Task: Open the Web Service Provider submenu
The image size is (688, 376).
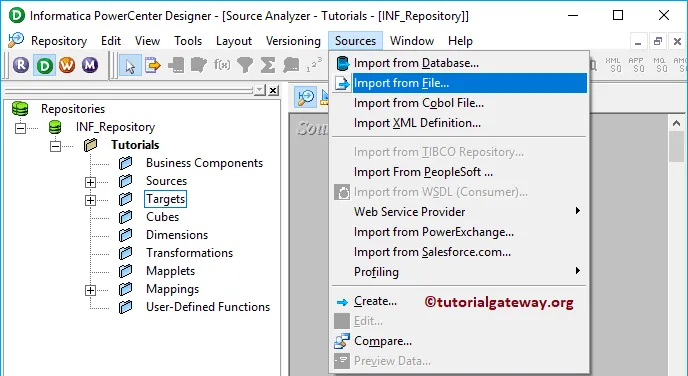Action: point(459,212)
